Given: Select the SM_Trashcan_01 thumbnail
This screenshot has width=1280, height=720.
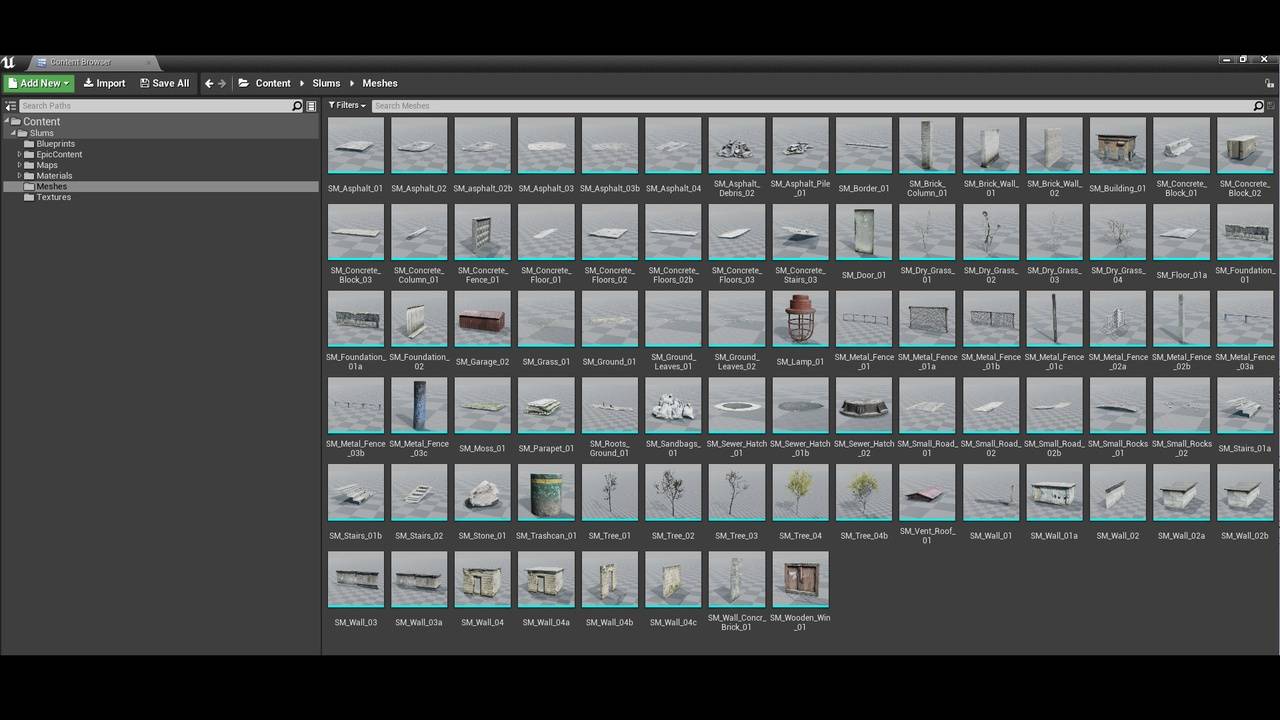Looking at the screenshot, I should (x=546, y=493).
